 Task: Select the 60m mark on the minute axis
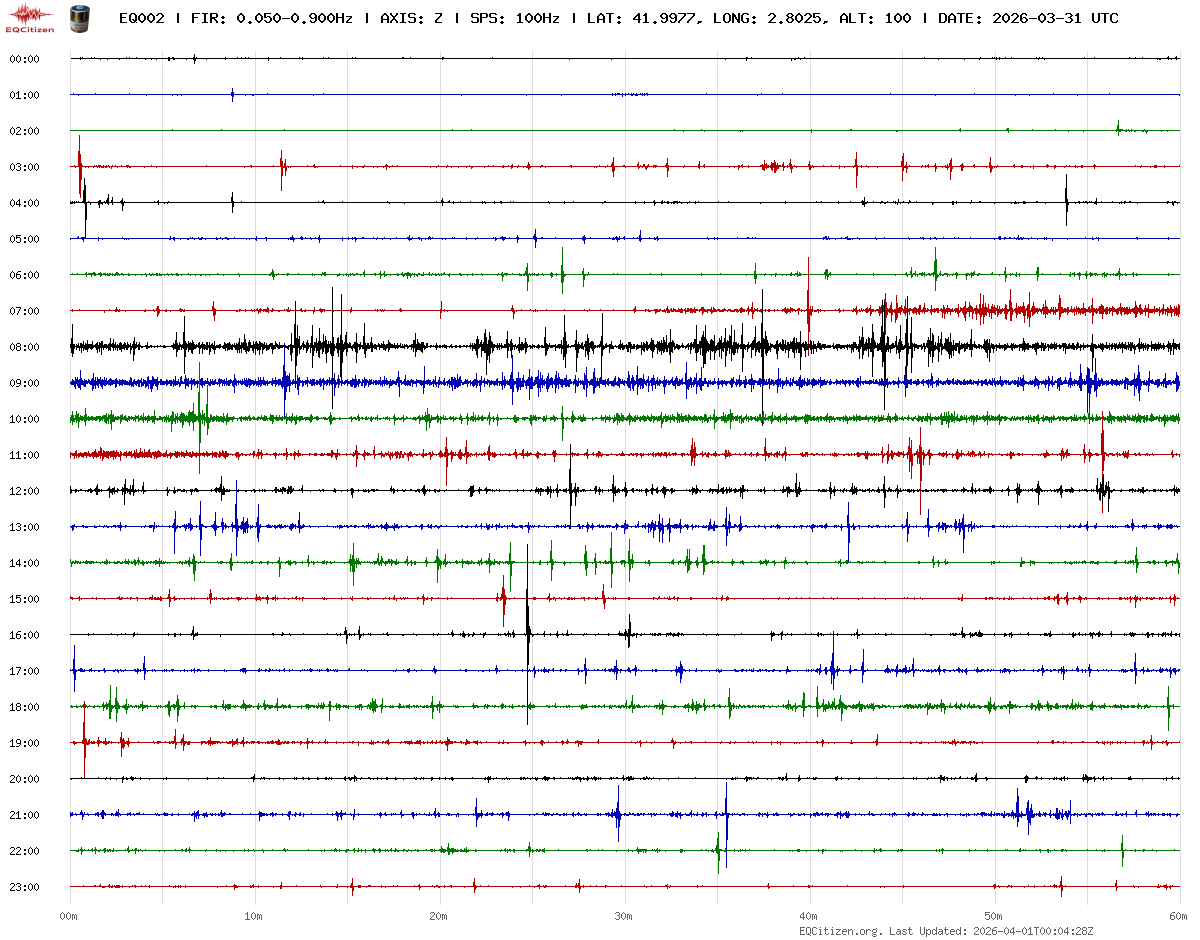pyautogui.click(x=1178, y=916)
